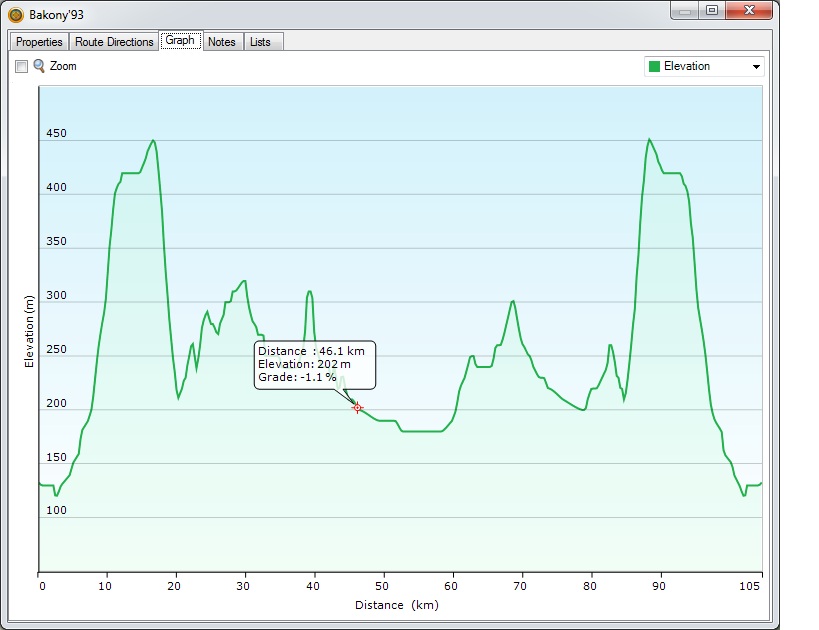The width and height of the screenshot is (819, 630).
Task: Click the "Elevation (m)" vertical axis title
Action: click(x=30, y=331)
